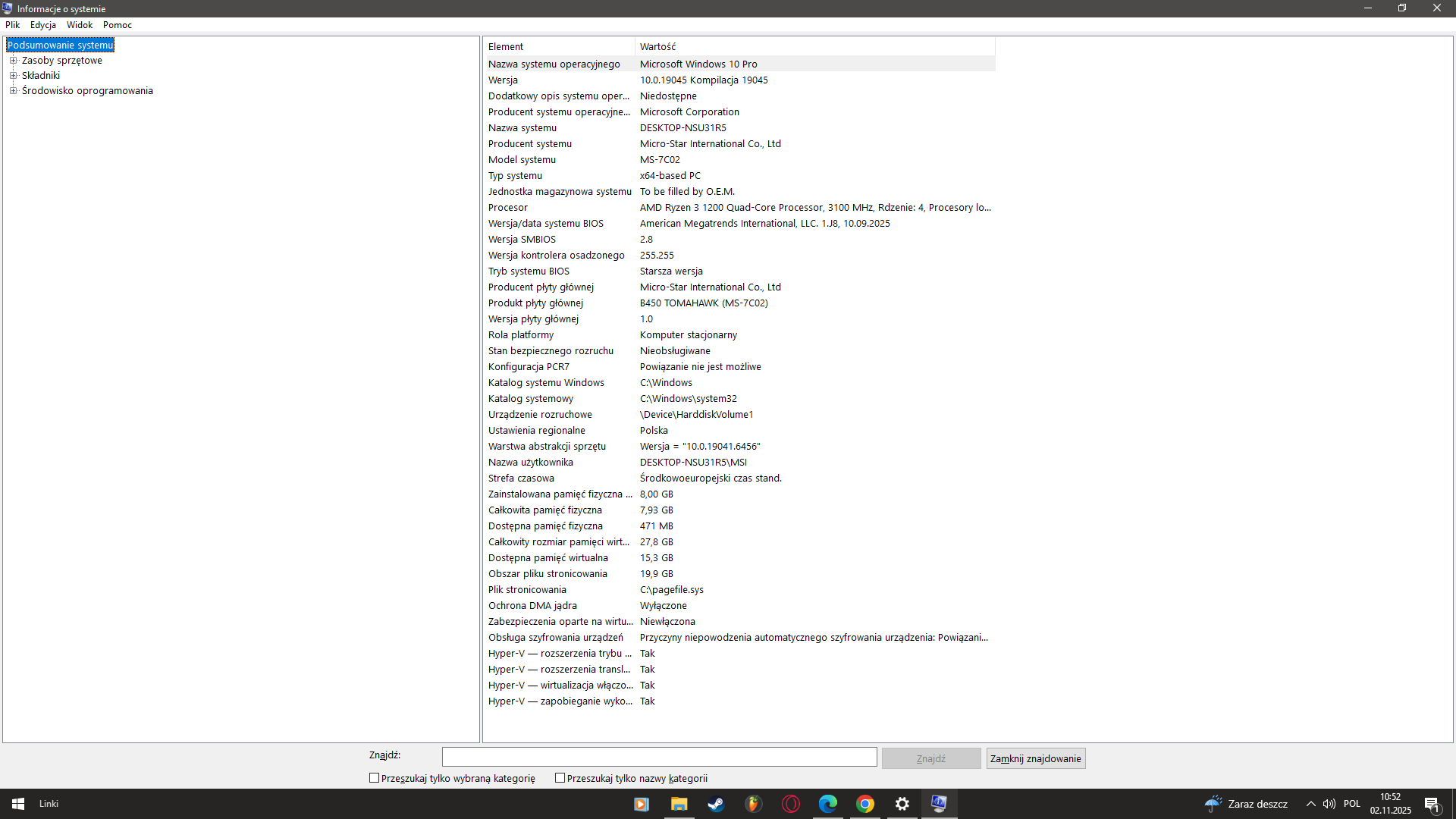Open the Widok menu

[80, 25]
